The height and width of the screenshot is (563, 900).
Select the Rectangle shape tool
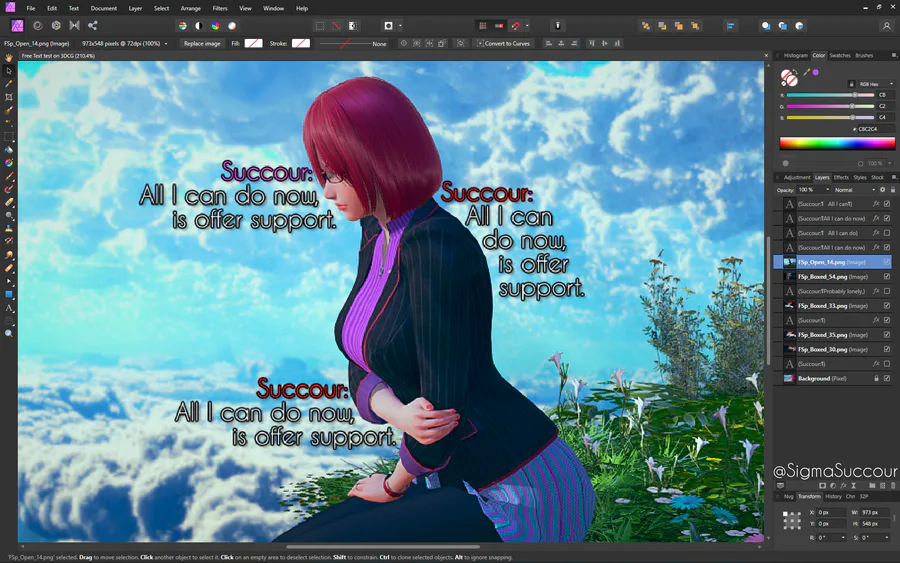coord(9,294)
